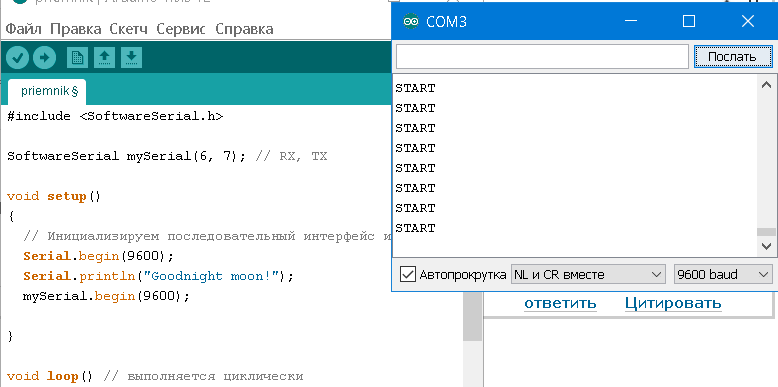The image size is (778, 387).
Task: Maximize the COM3 serial monitor window
Action: 689,21
